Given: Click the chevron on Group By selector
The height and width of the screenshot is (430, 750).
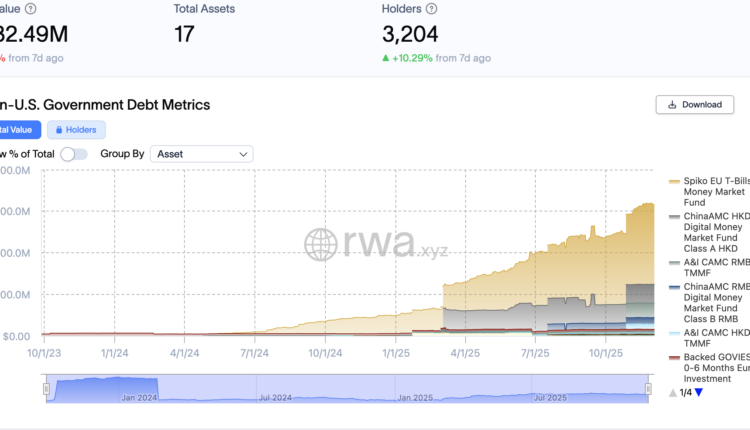Looking at the screenshot, I should pyautogui.click(x=243, y=154).
